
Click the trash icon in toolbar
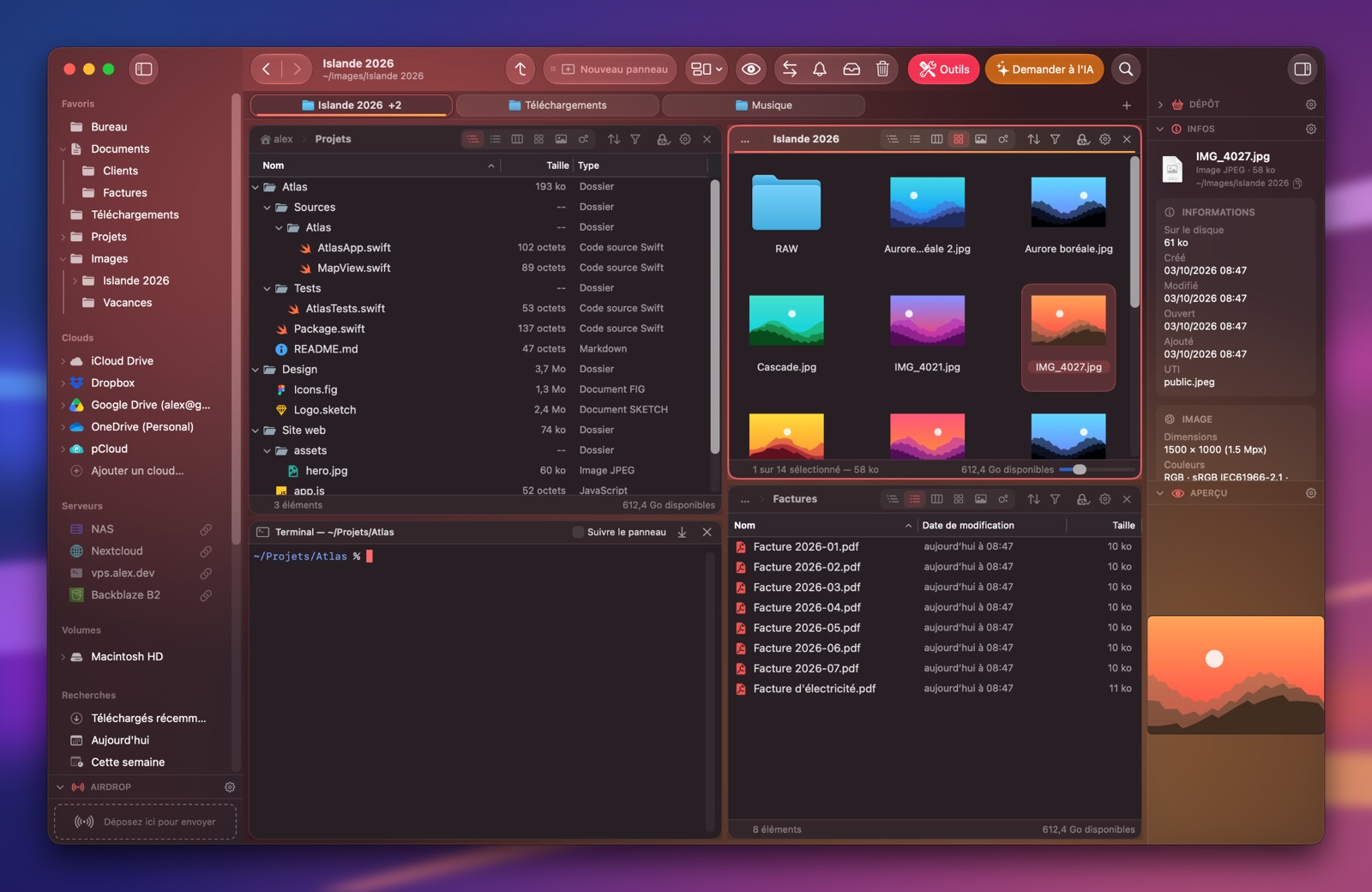(882, 69)
